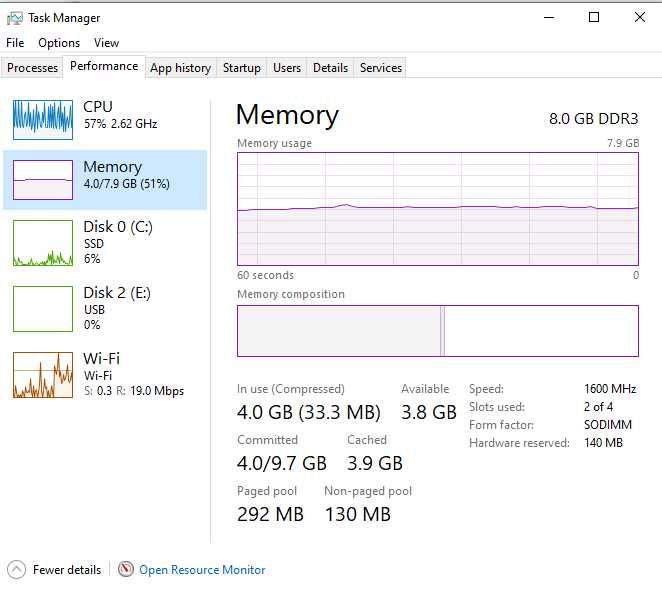Select the Disk 0 (C:) graph thumbnail
The width and height of the screenshot is (662, 594).
coord(43,243)
